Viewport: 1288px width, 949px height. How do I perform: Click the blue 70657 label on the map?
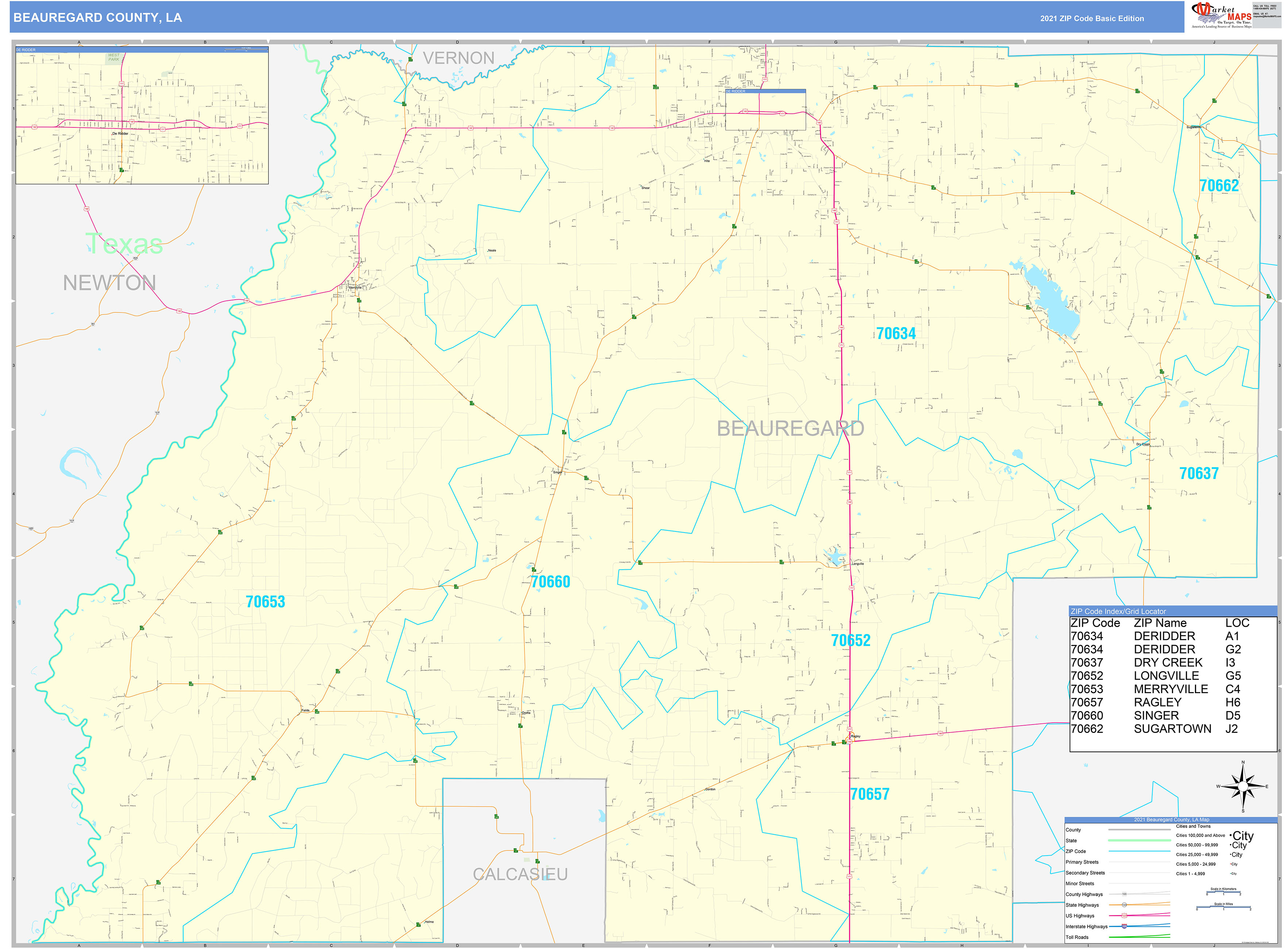click(x=870, y=795)
